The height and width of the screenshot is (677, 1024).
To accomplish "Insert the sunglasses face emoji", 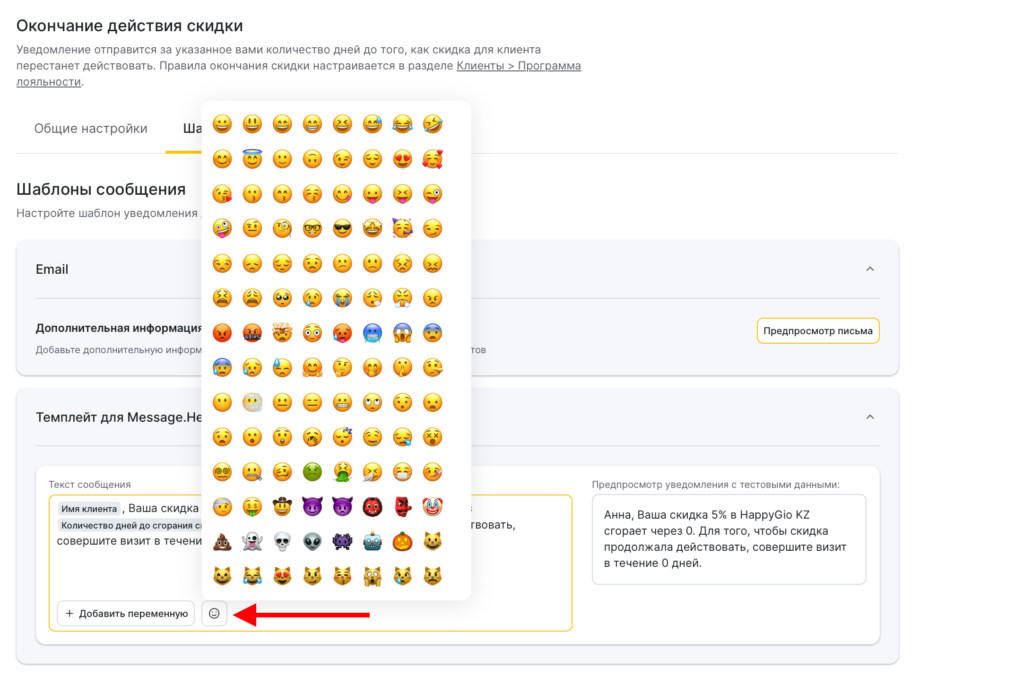I will (x=342, y=228).
